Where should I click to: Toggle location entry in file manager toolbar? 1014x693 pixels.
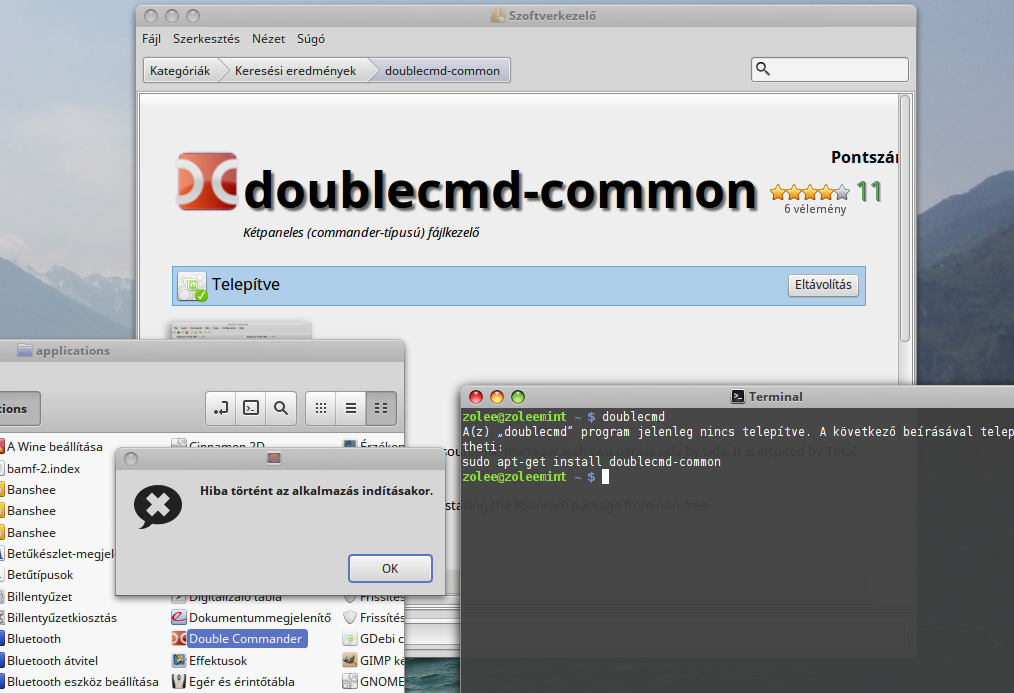tap(221, 408)
